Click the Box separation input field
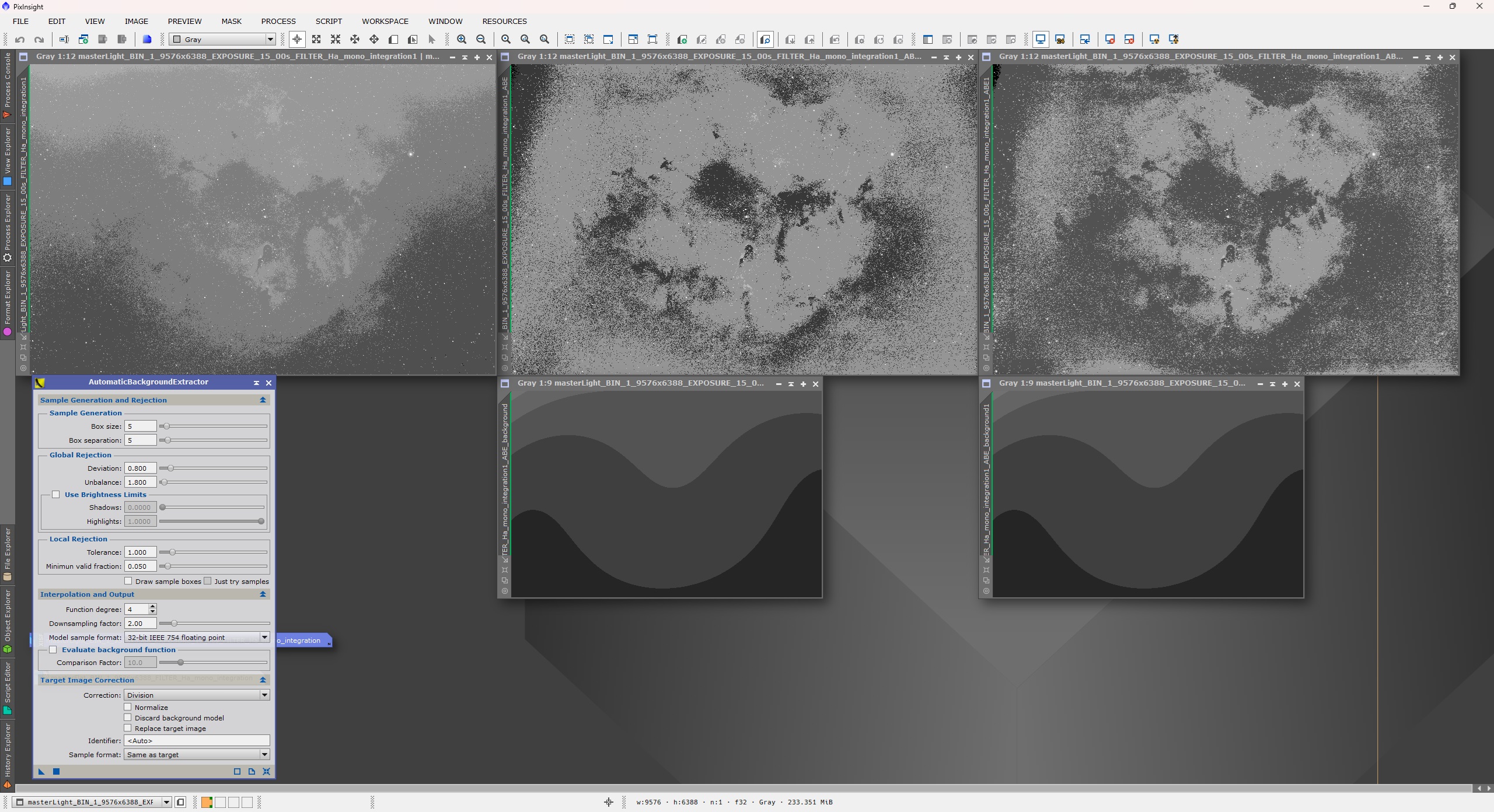Screen dimensions: 1494x812 141,440
